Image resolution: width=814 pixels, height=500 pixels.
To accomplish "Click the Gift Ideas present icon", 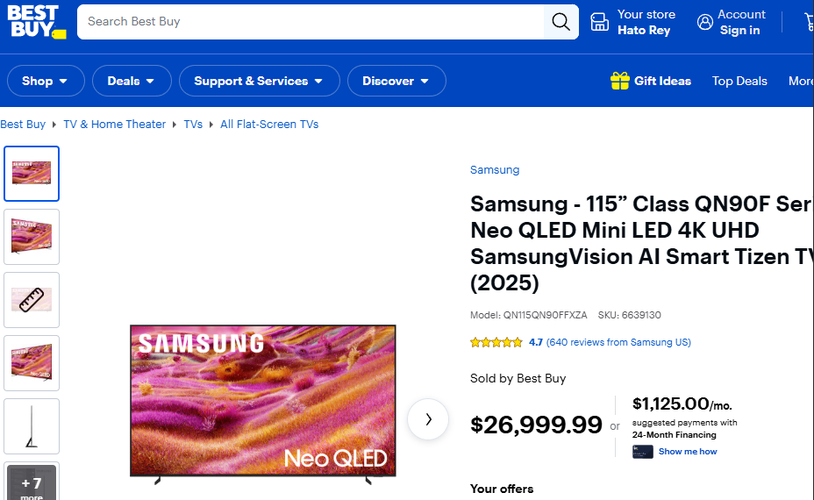I will [620, 80].
